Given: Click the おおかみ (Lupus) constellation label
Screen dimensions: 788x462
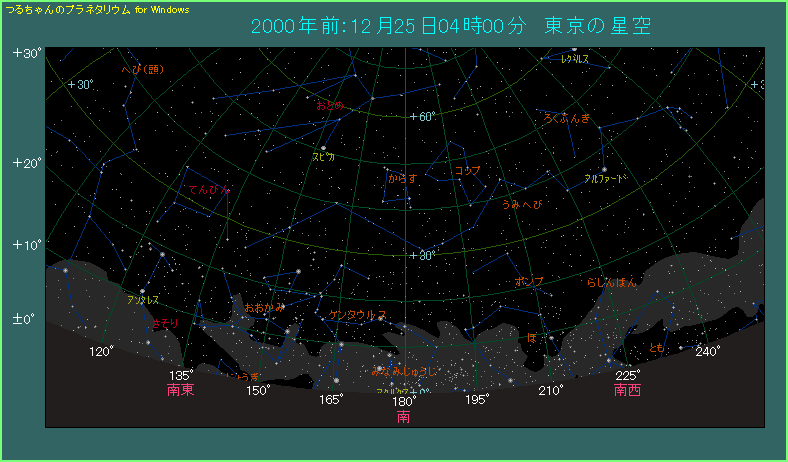Looking at the screenshot, I should coord(265,307).
